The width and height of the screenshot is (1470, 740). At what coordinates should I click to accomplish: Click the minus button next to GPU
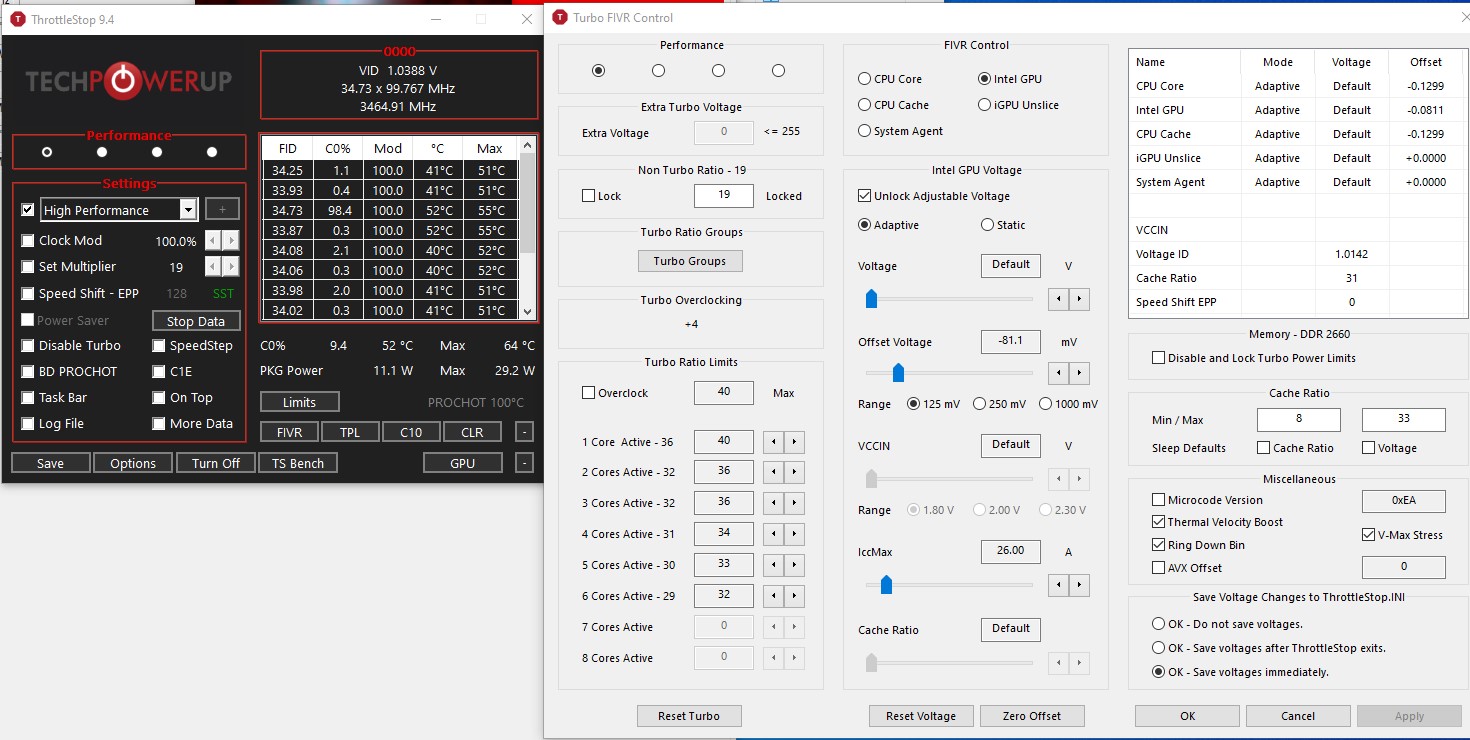pos(524,463)
